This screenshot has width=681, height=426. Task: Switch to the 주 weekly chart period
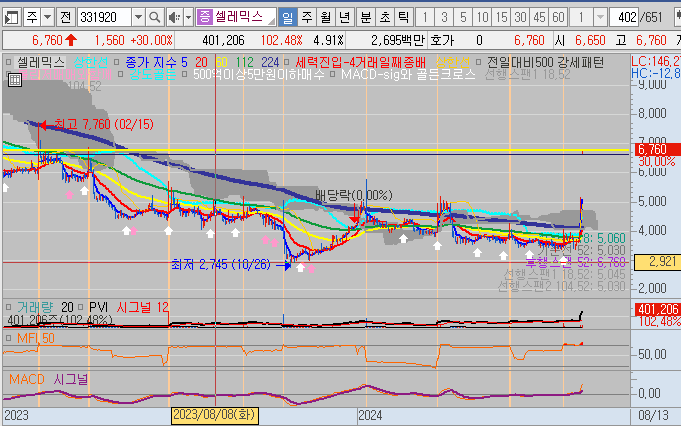pyautogui.click(x=307, y=17)
